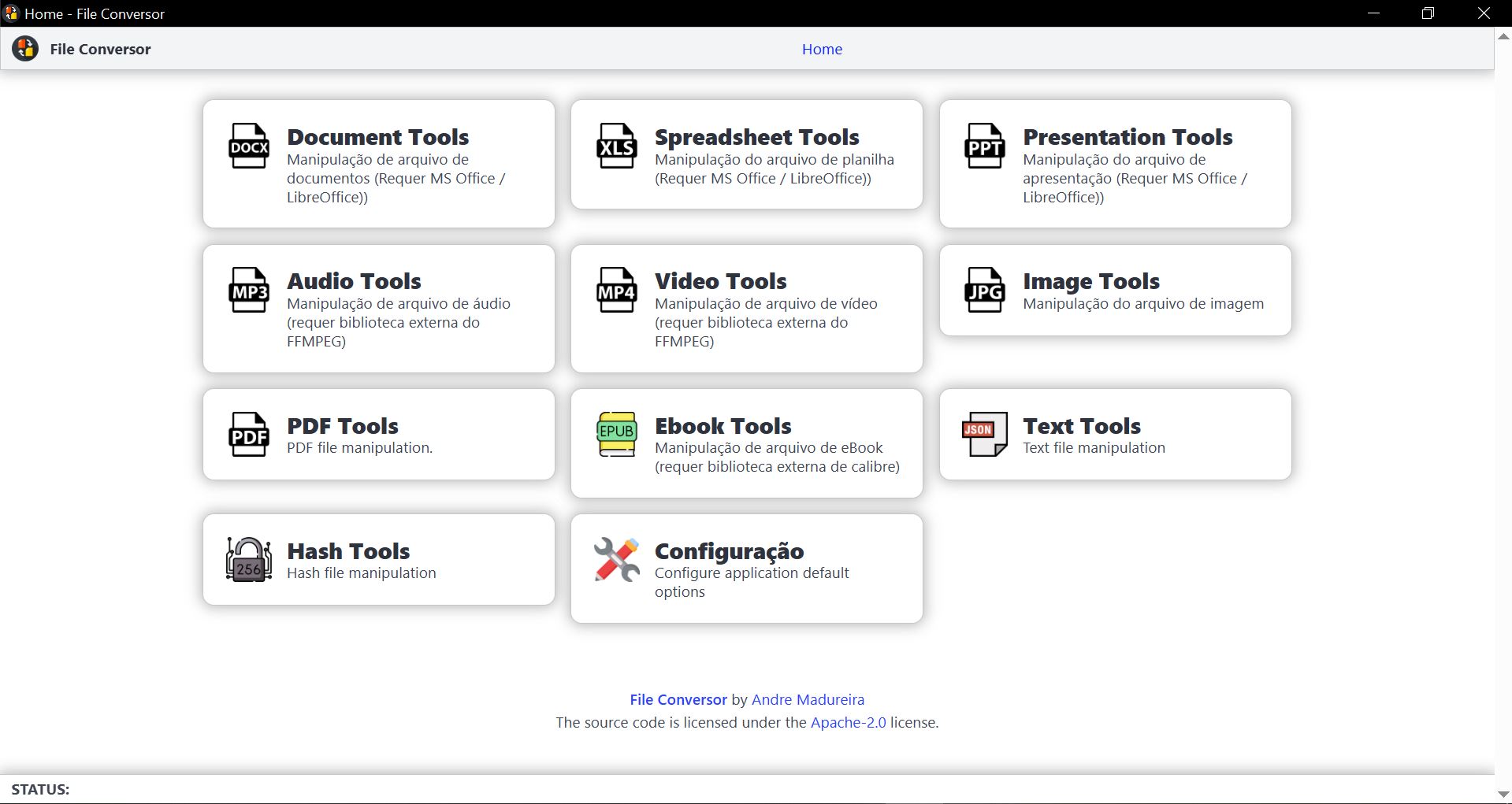Click the Andre Madureira author link
The height and width of the screenshot is (804, 1512).
click(807, 699)
